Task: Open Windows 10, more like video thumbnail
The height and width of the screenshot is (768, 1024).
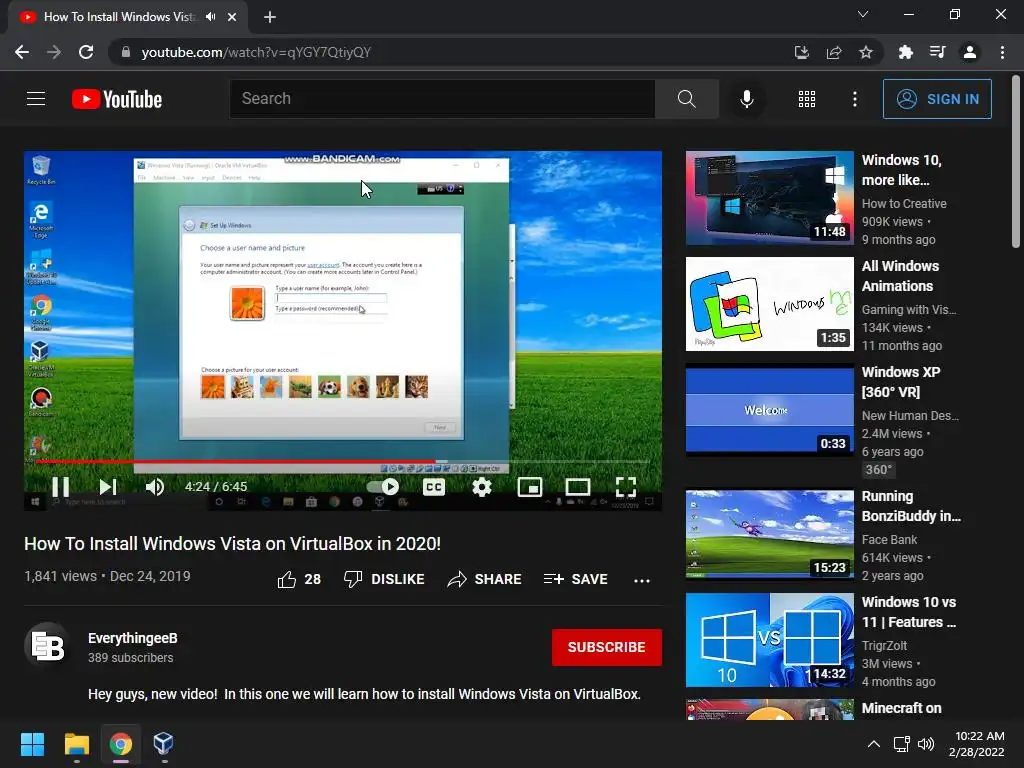Action: point(769,198)
